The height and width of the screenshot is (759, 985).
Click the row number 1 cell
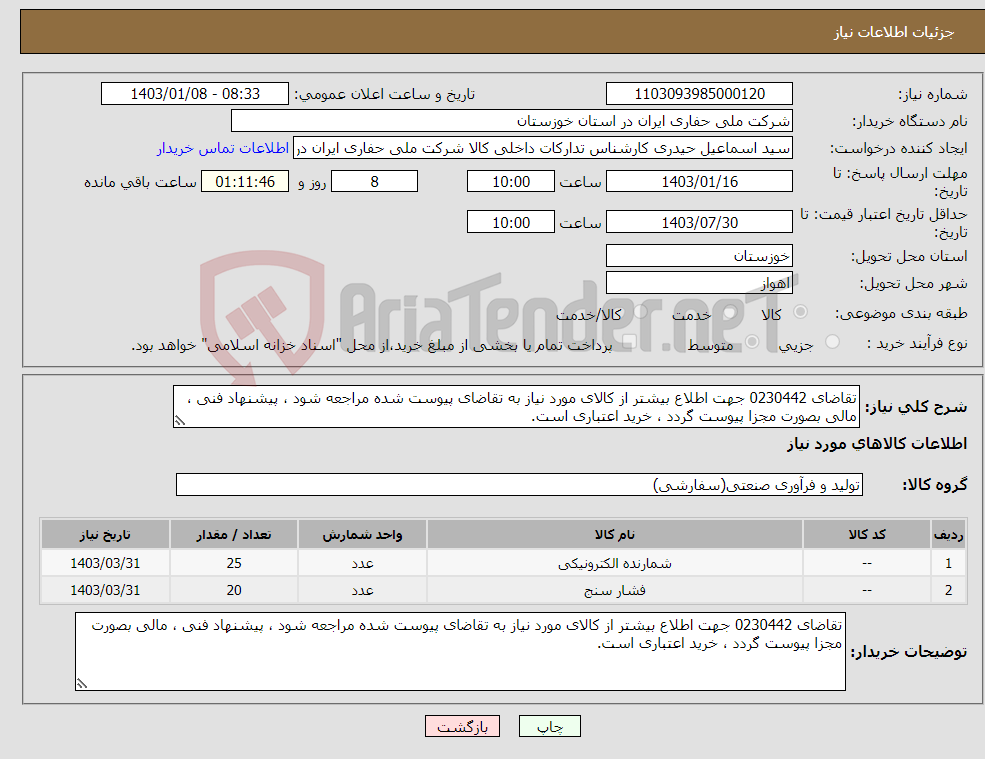pyautogui.click(x=949, y=563)
